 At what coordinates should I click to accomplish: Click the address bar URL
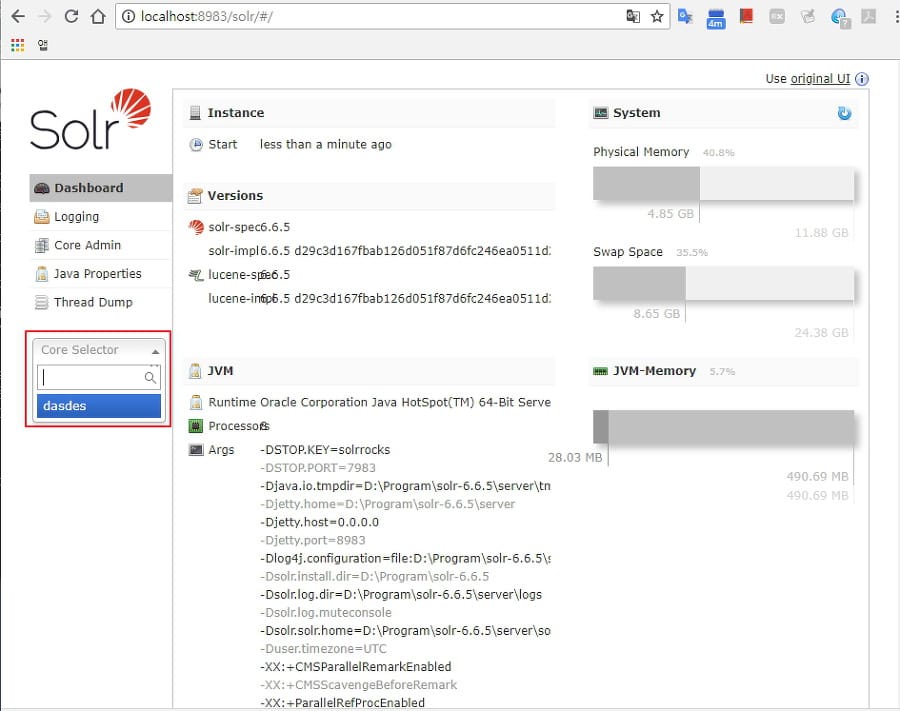[300, 16]
